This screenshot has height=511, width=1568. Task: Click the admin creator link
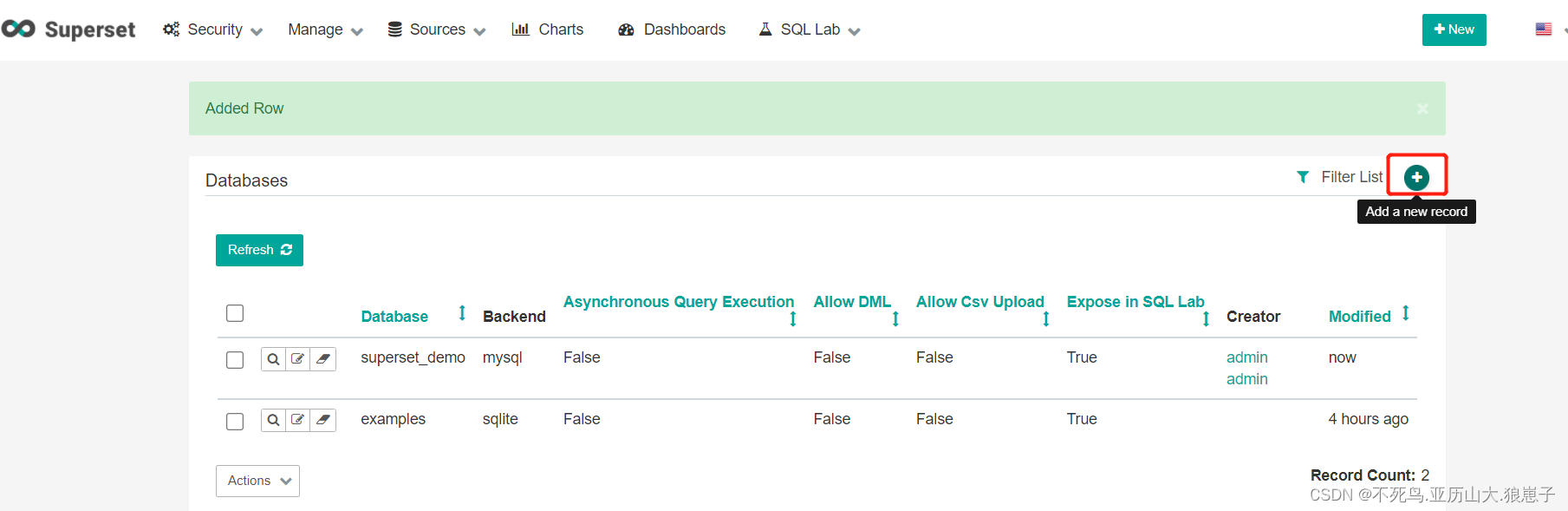coord(1246,357)
